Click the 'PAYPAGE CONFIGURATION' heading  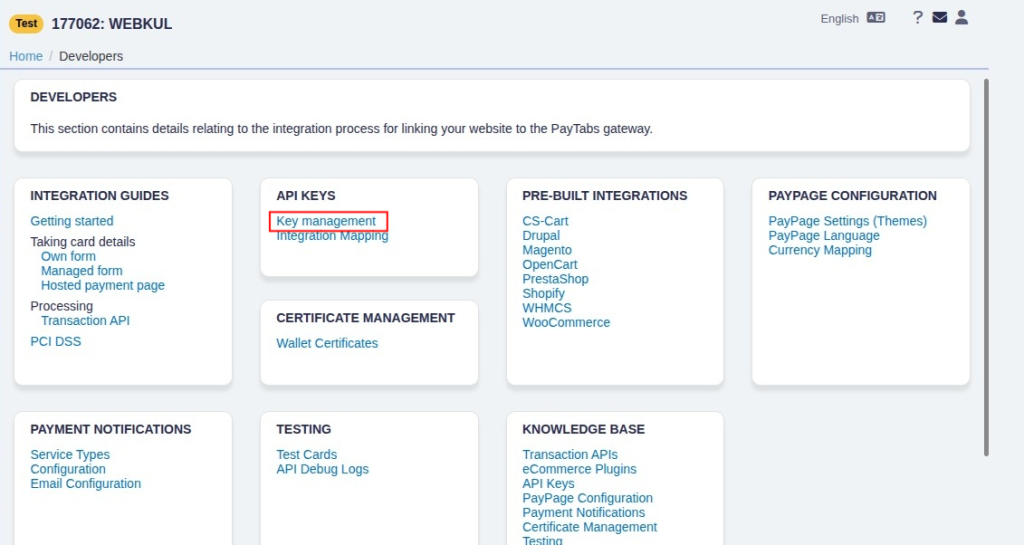[852, 196]
